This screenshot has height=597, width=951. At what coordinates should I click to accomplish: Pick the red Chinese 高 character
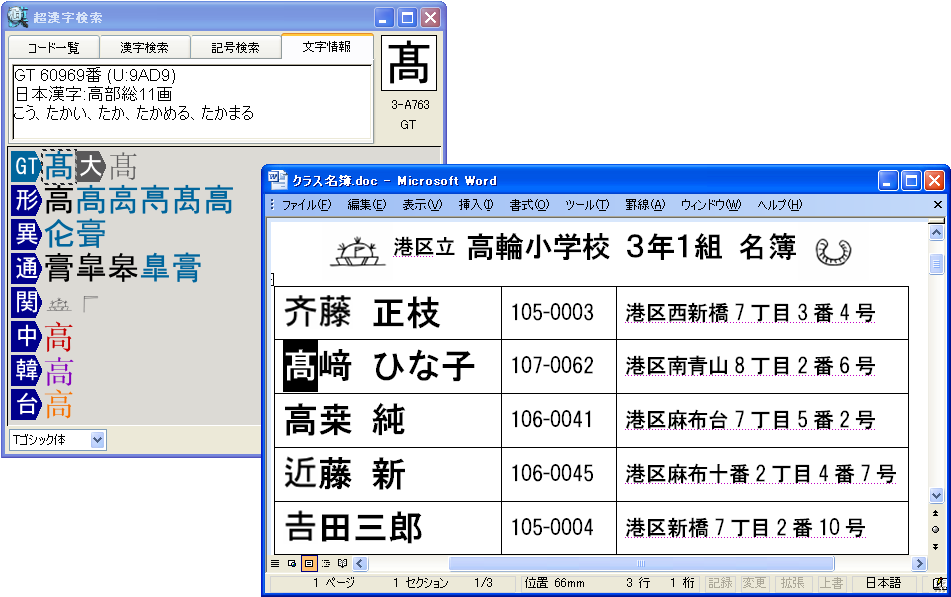pyautogui.click(x=59, y=337)
